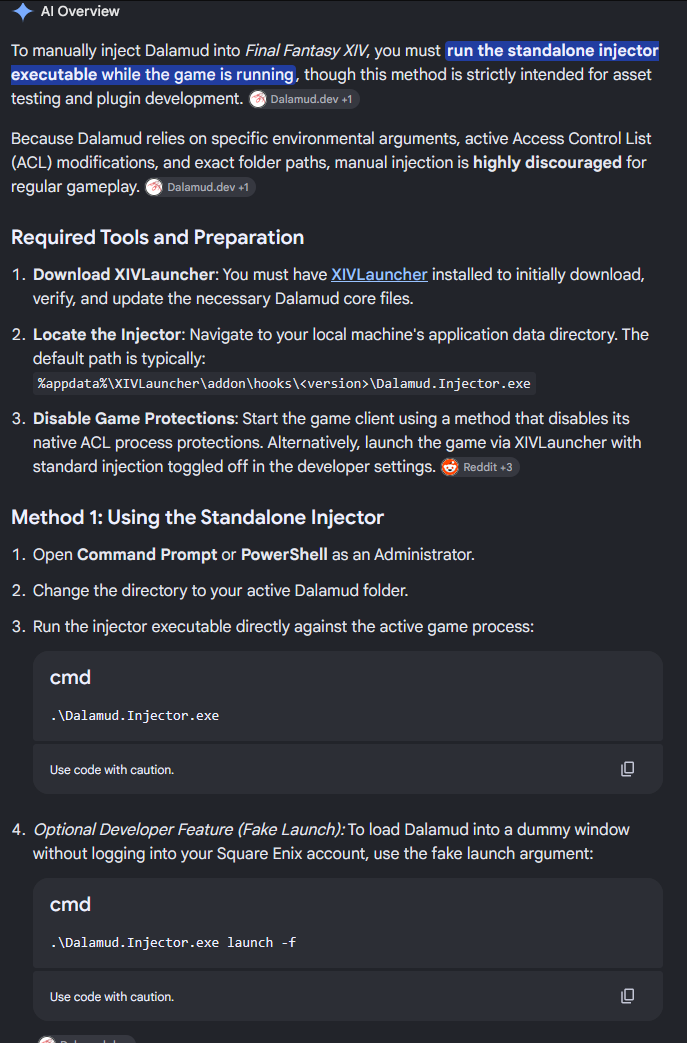Click the 'Method 1: Using the Standalone Injector' heading
The height and width of the screenshot is (1043, 687).
click(x=198, y=517)
